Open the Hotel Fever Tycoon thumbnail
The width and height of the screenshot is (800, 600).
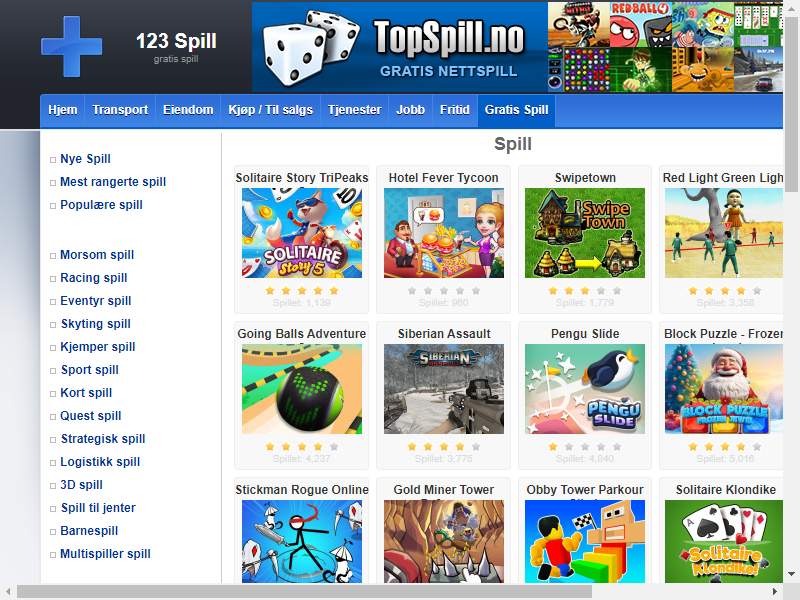tap(444, 233)
